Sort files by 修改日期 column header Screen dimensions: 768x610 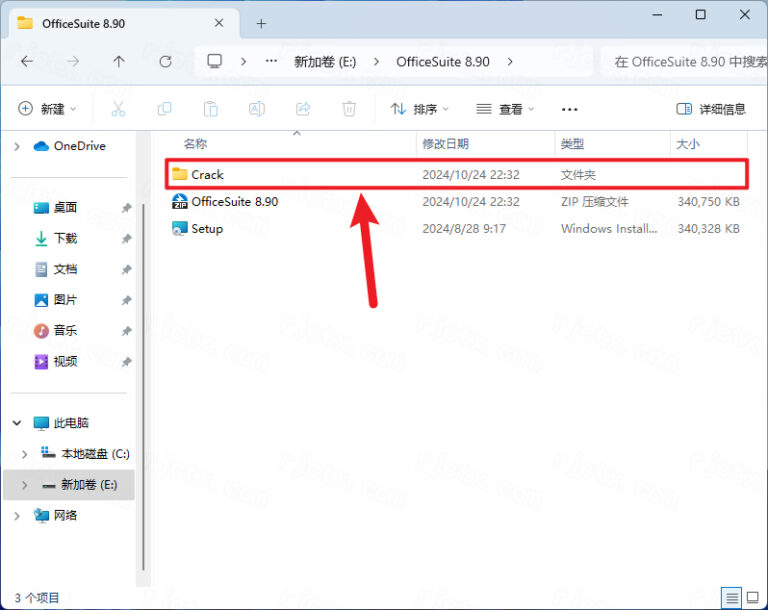coord(445,144)
